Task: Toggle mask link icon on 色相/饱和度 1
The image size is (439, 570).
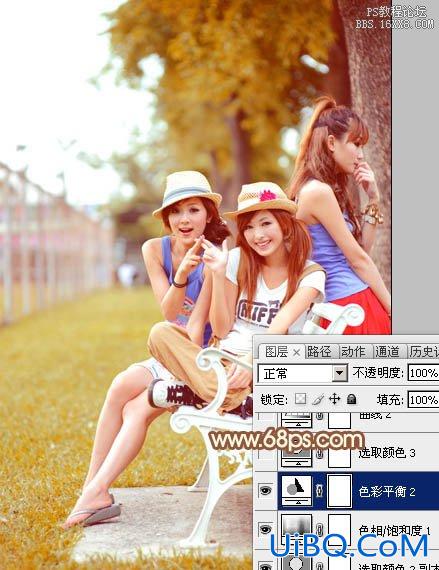Action: 319,529
